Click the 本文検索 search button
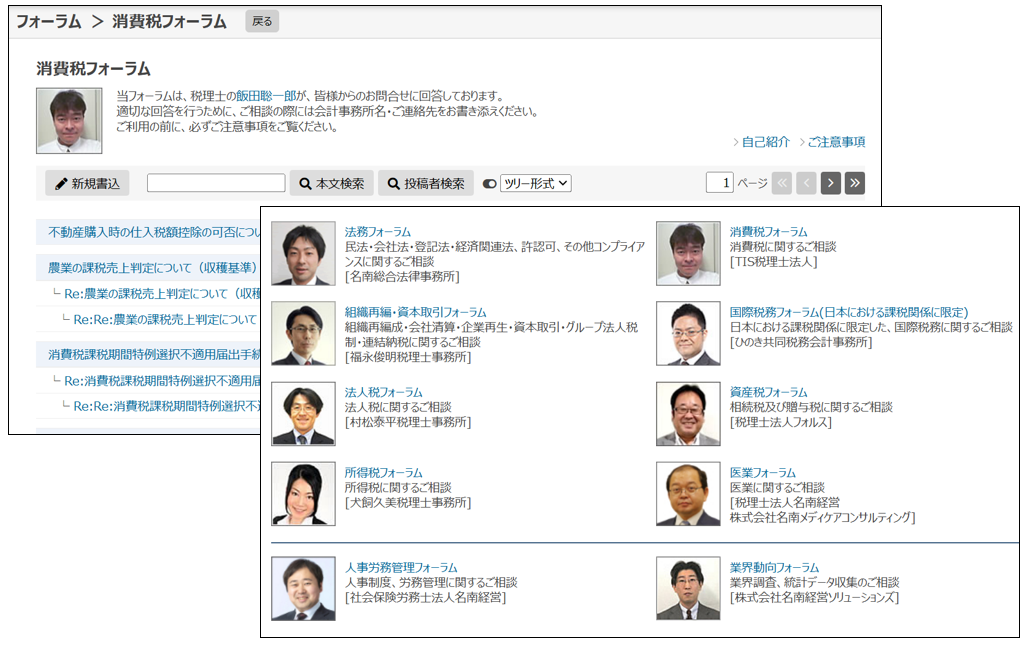This screenshot has height=646, width=1026. click(331, 183)
